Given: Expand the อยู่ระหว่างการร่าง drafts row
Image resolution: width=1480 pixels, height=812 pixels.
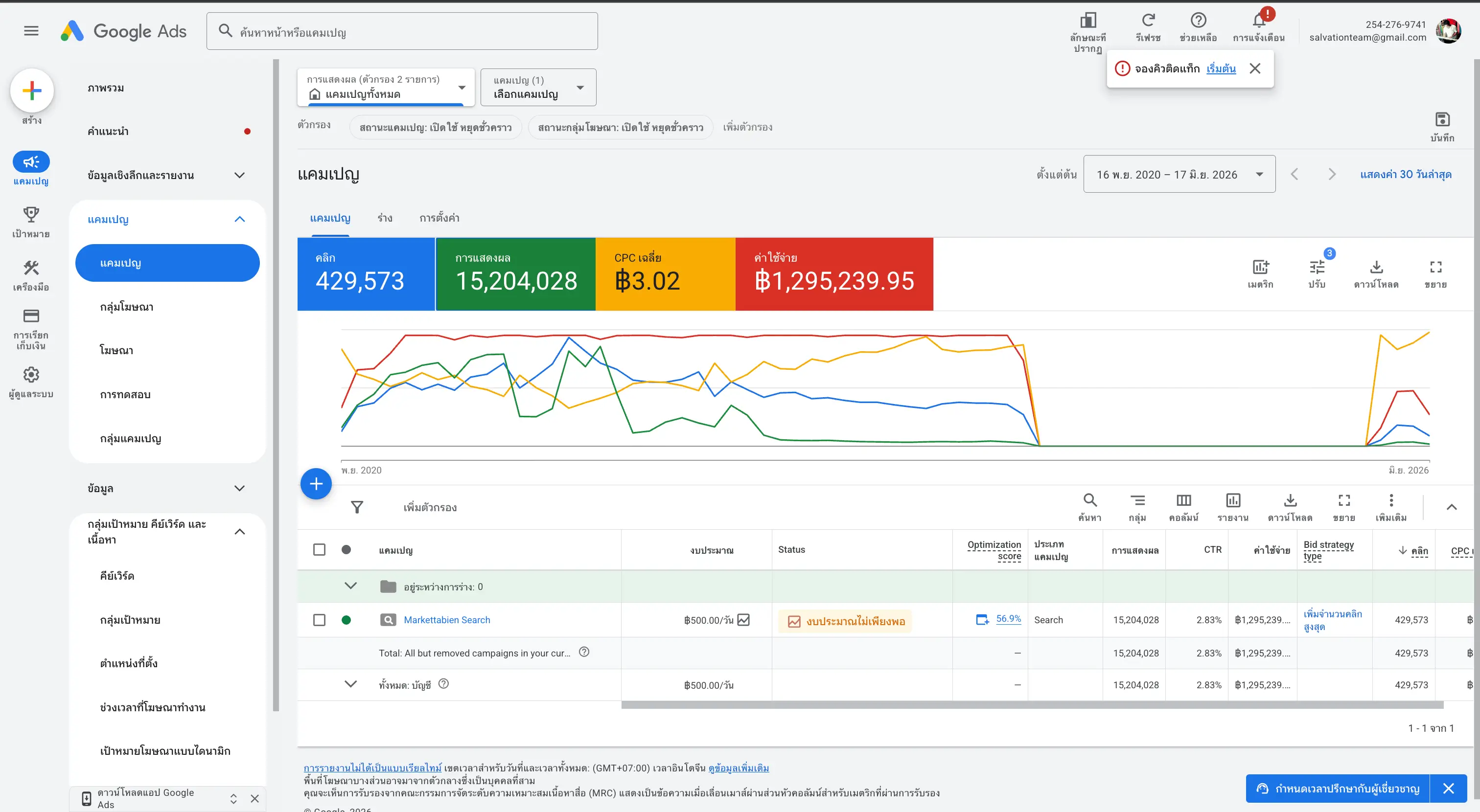Looking at the screenshot, I should [350, 586].
